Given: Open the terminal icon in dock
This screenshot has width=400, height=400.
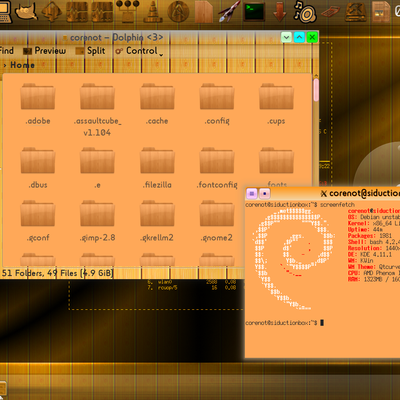Looking at the screenshot, I should [x=254, y=12].
